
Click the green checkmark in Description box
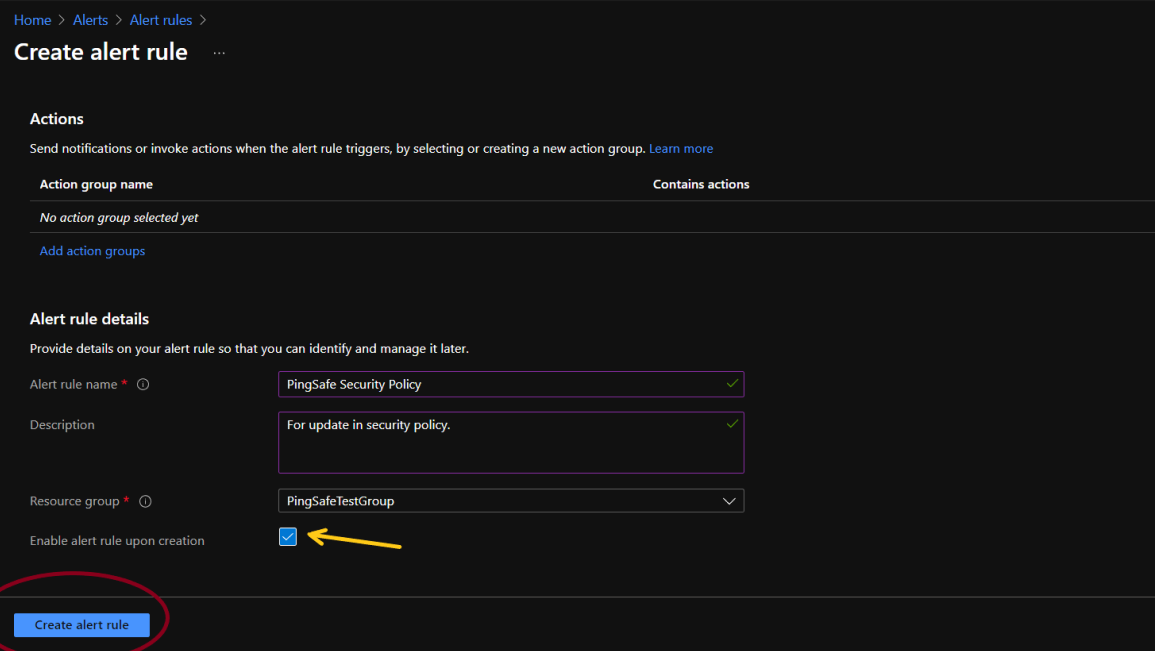click(x=732, y=424)
